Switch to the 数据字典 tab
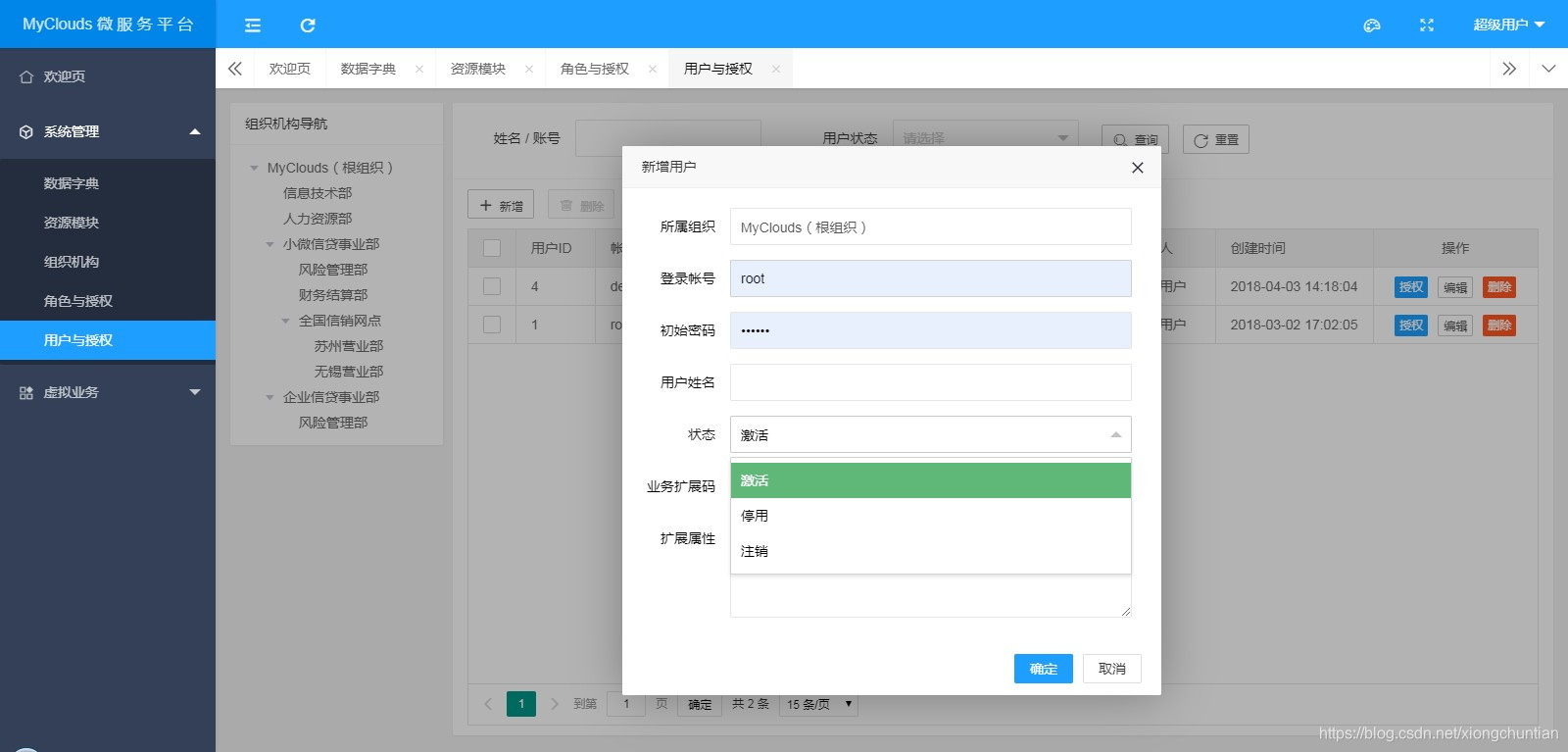Screen dimensions: 1568x752 click(x=368, y=69)
